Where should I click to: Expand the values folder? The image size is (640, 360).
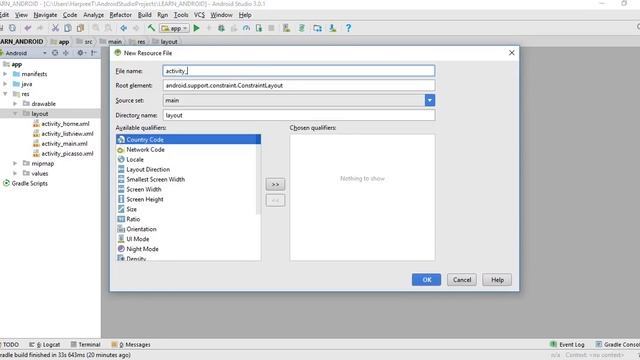click(x=15, y=173)
